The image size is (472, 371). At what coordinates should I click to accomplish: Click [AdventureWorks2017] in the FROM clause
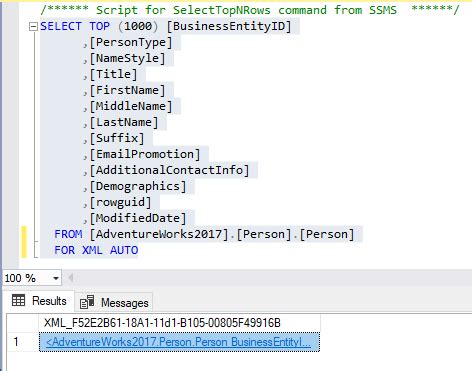click(159, 234)
